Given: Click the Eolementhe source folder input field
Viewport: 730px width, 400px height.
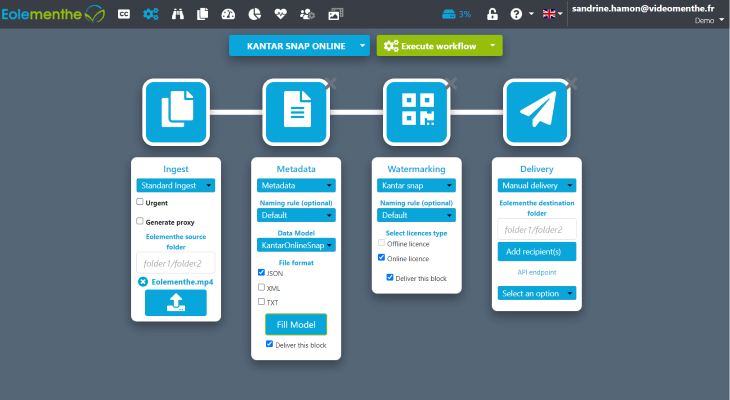Looking at the screenshot, I should [176, 263].
